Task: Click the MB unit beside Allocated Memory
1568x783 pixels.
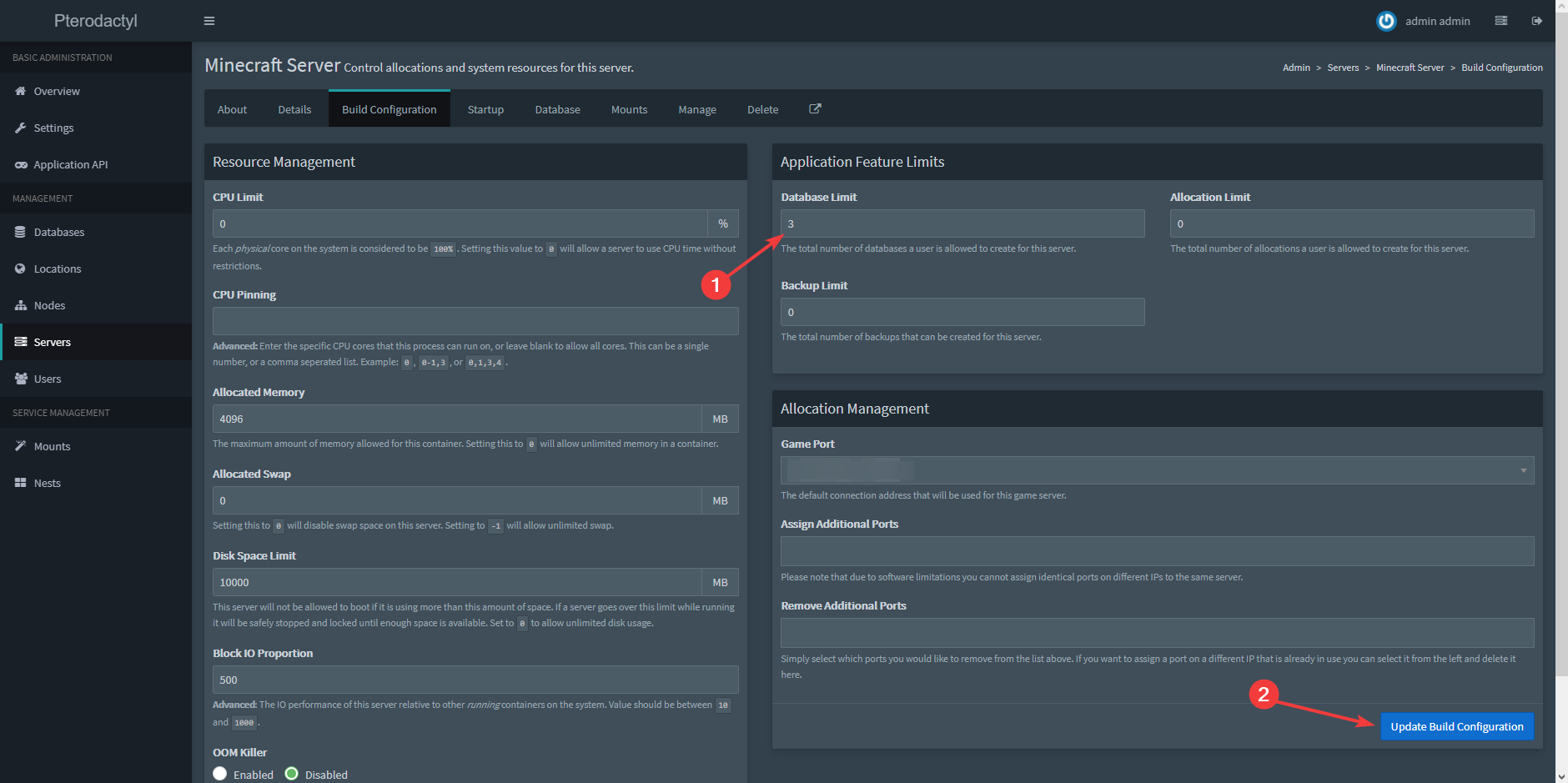Action: click(721, 419)
